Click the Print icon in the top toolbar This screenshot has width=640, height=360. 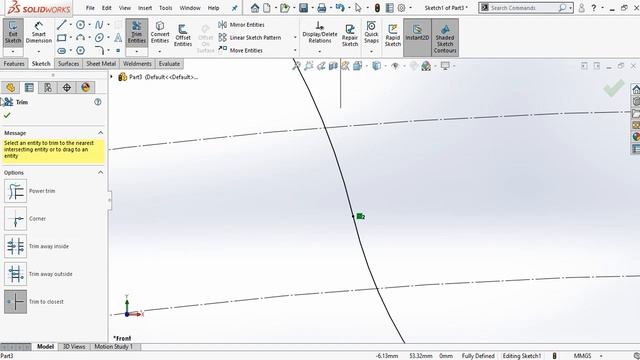pos(322,8)
